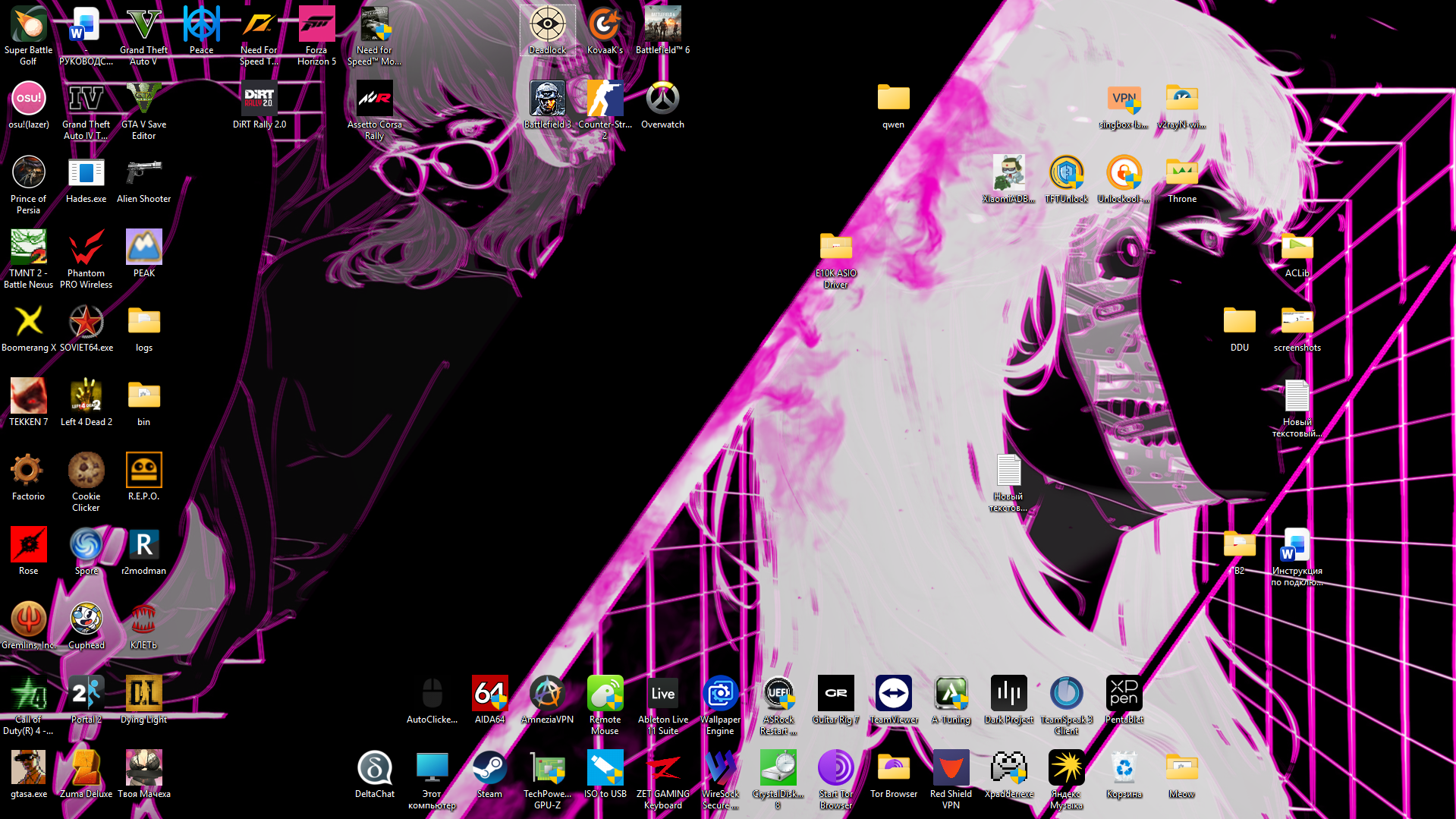Launch Grand Theft Auto V desktop icon
This screenshot has height=819, width=1456.
[x=144, y=35]
